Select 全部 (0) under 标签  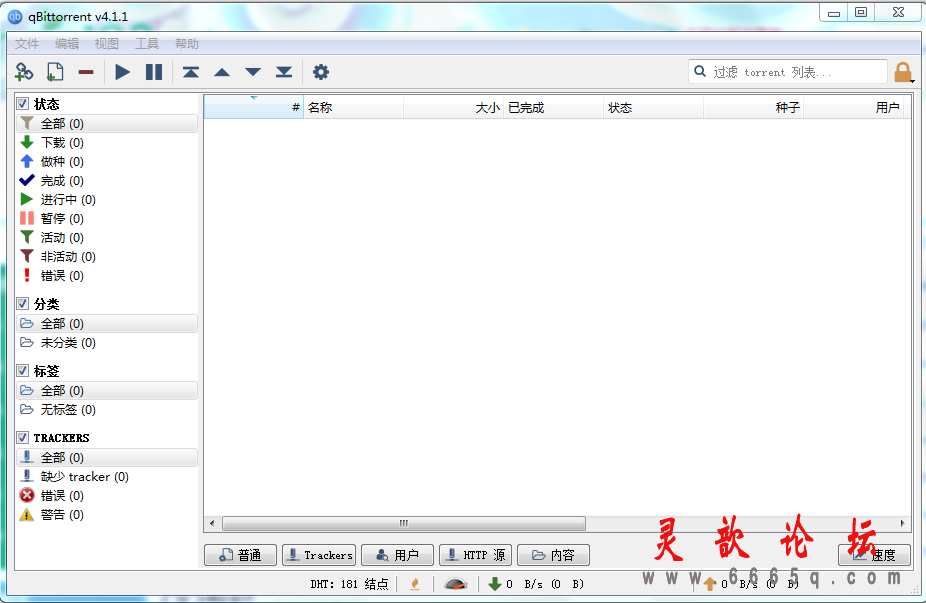click(107, 390)
